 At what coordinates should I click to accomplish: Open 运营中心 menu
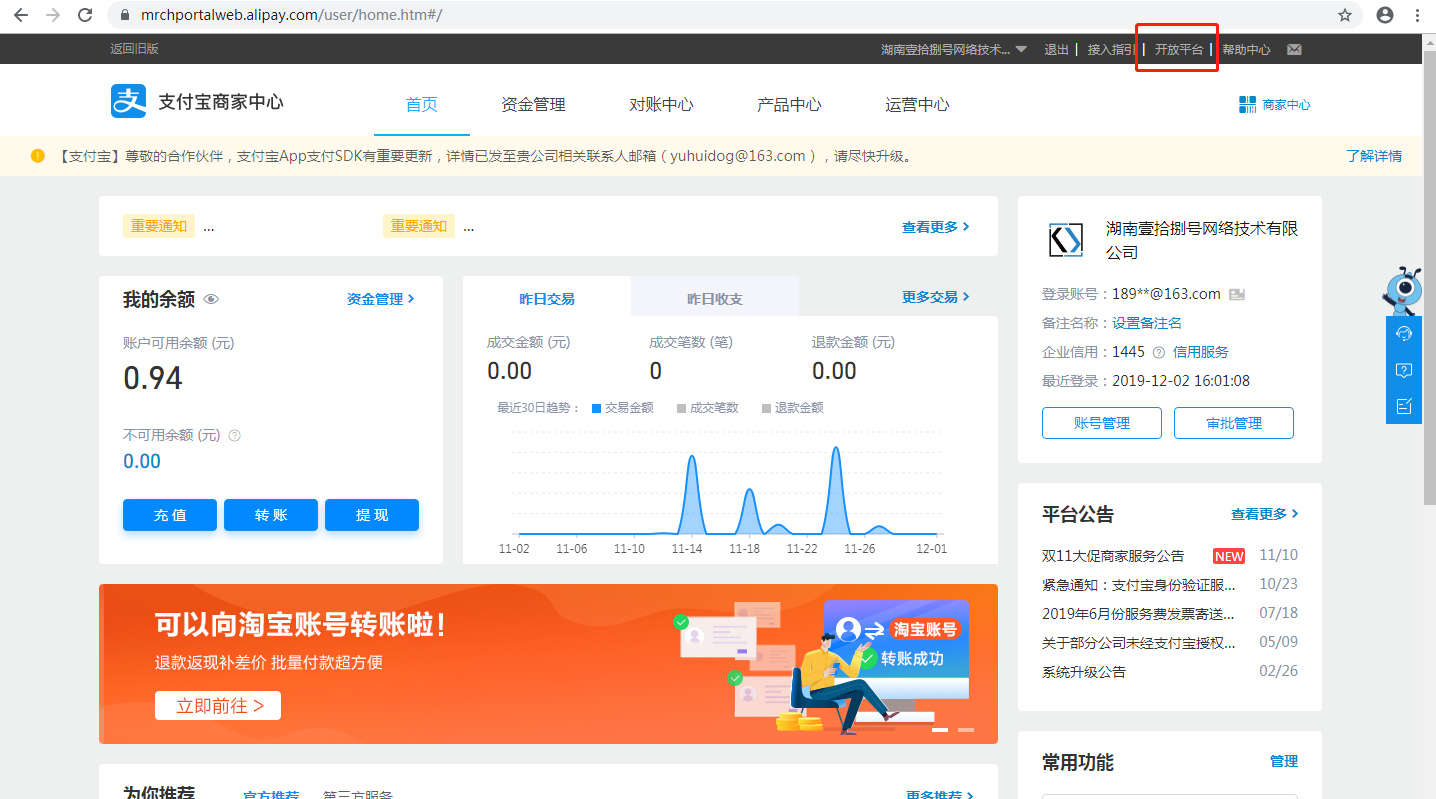coord(917,104)
